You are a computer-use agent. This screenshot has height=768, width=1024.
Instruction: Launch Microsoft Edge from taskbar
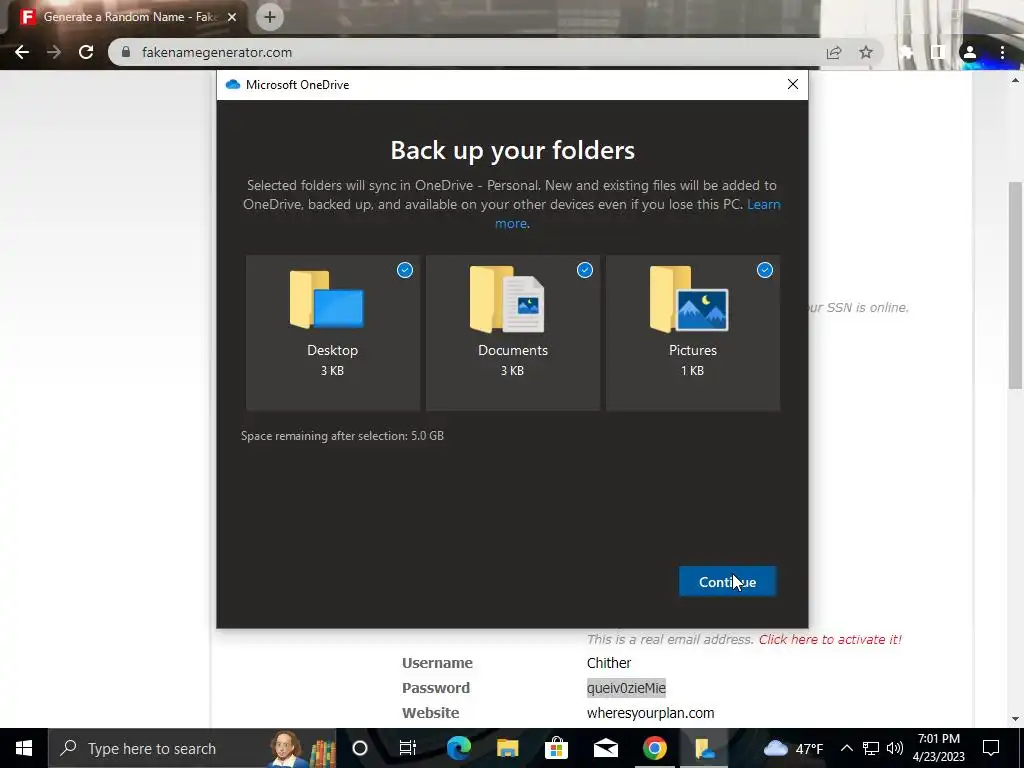[458, 748]
